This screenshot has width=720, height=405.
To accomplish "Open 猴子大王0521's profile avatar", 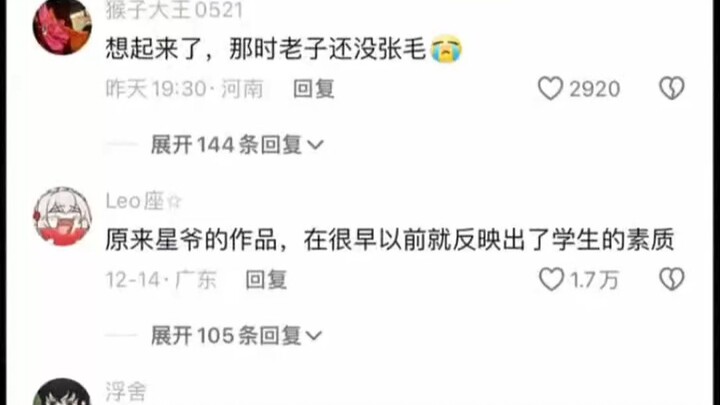I will pyautogui.click(x=62, y=27).
